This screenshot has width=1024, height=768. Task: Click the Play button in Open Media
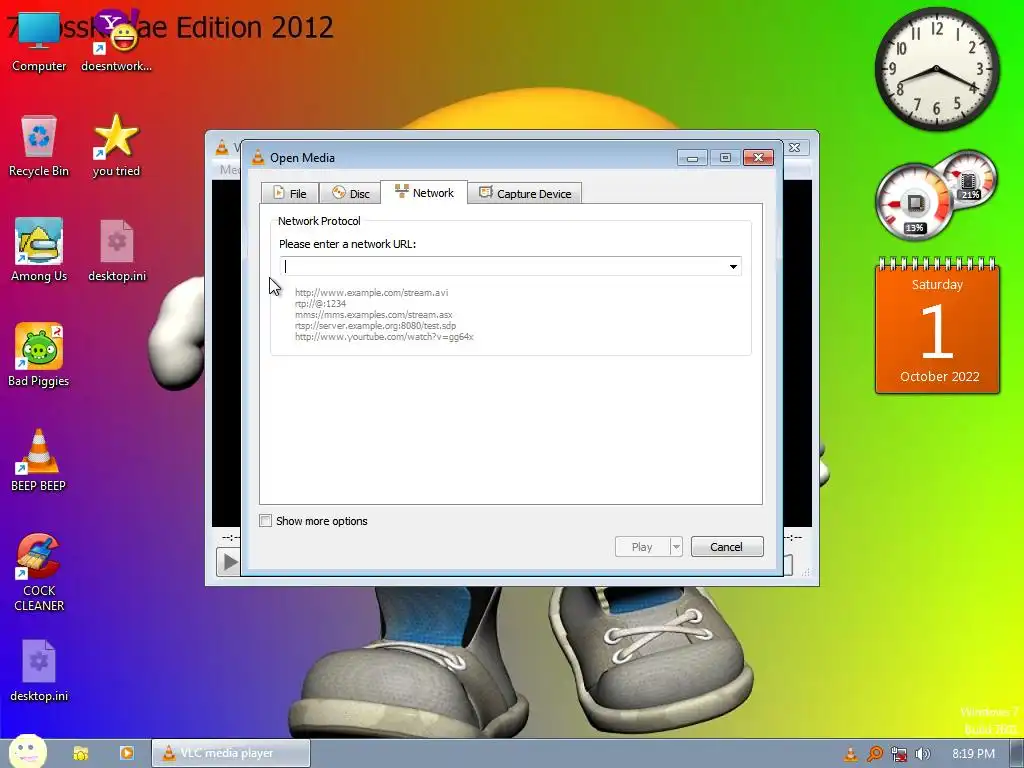[x=642, y=547]
